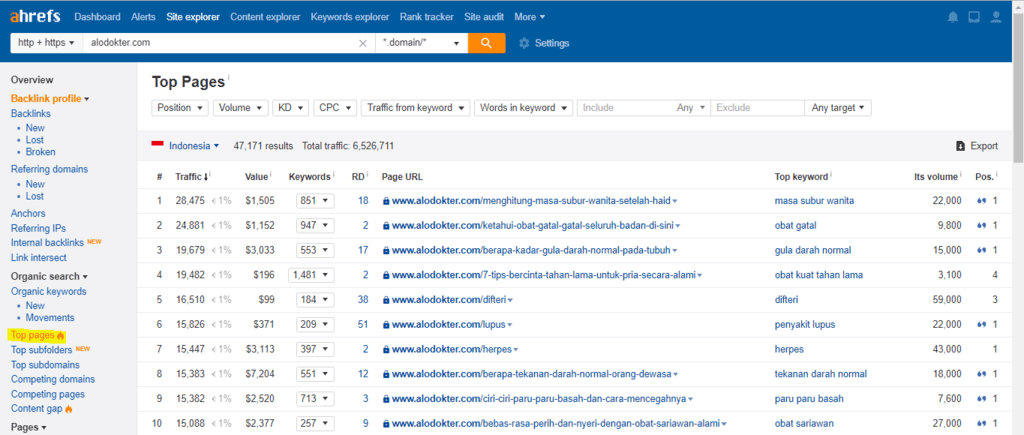1024x435 pixels.
Task: Open Content explorer tab
Action: (265, 17)
